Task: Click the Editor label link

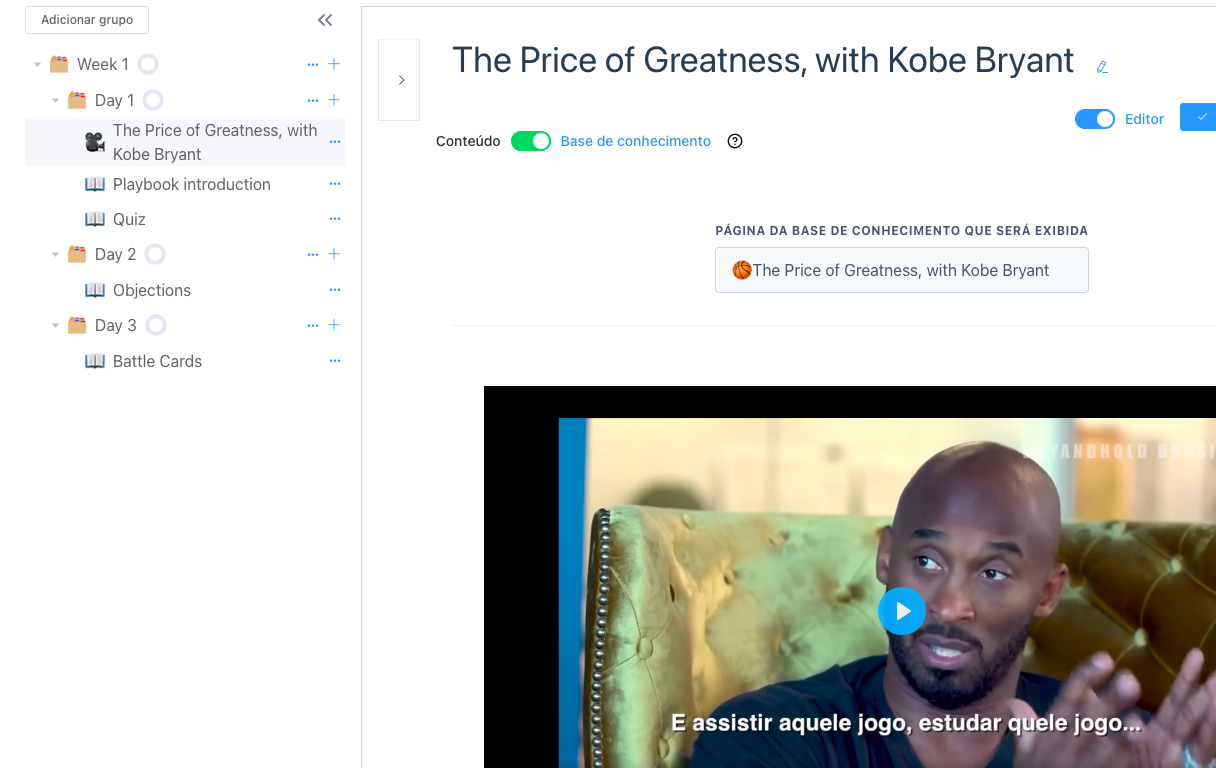Action: point(1144,119)
